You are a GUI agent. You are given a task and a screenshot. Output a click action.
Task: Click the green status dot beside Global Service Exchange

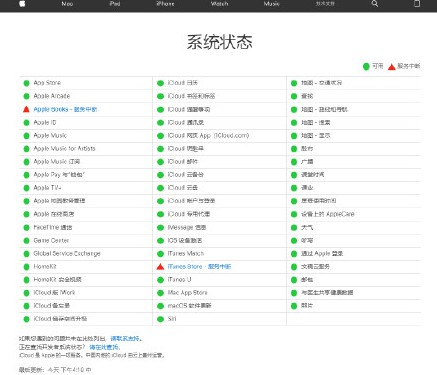26,254
